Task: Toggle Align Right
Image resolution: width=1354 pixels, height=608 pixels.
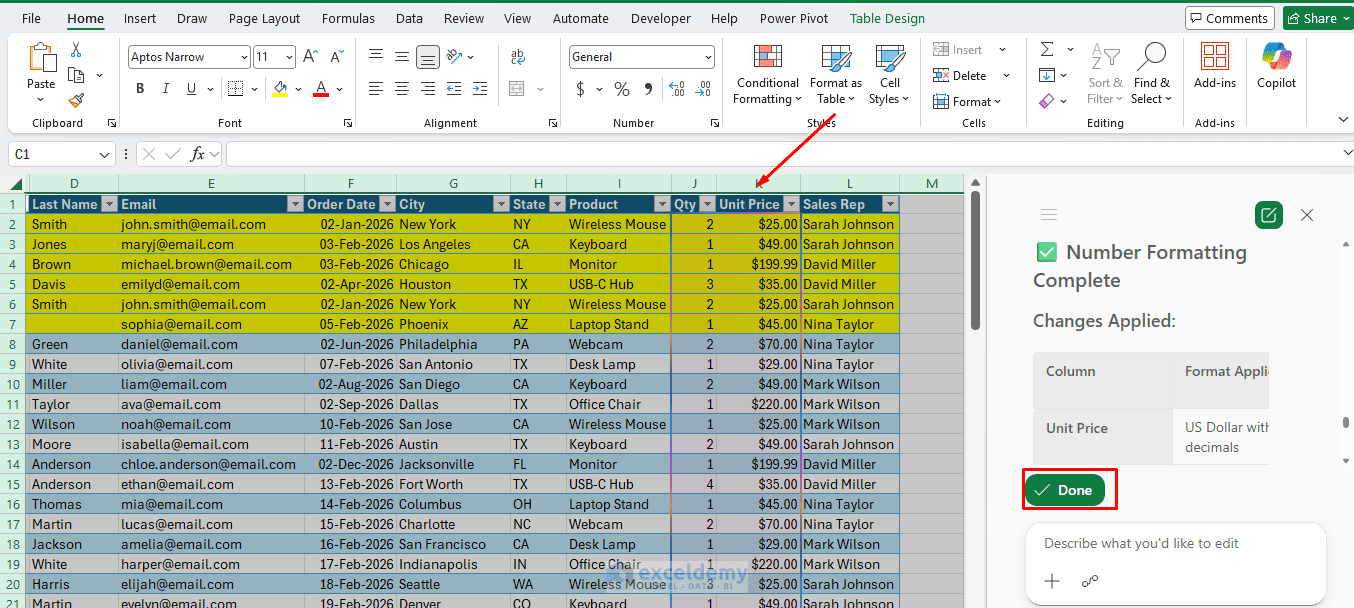Action: (x=428, y=89)
